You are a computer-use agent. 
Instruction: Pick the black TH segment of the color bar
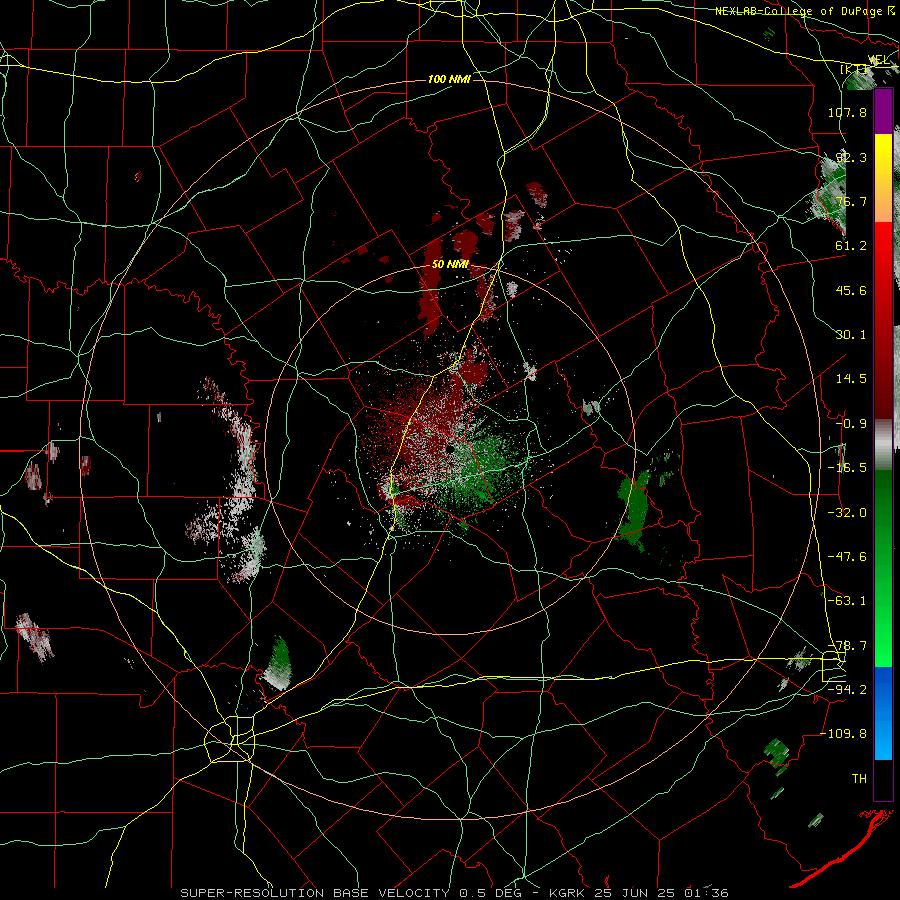click(x=883, y=779)
